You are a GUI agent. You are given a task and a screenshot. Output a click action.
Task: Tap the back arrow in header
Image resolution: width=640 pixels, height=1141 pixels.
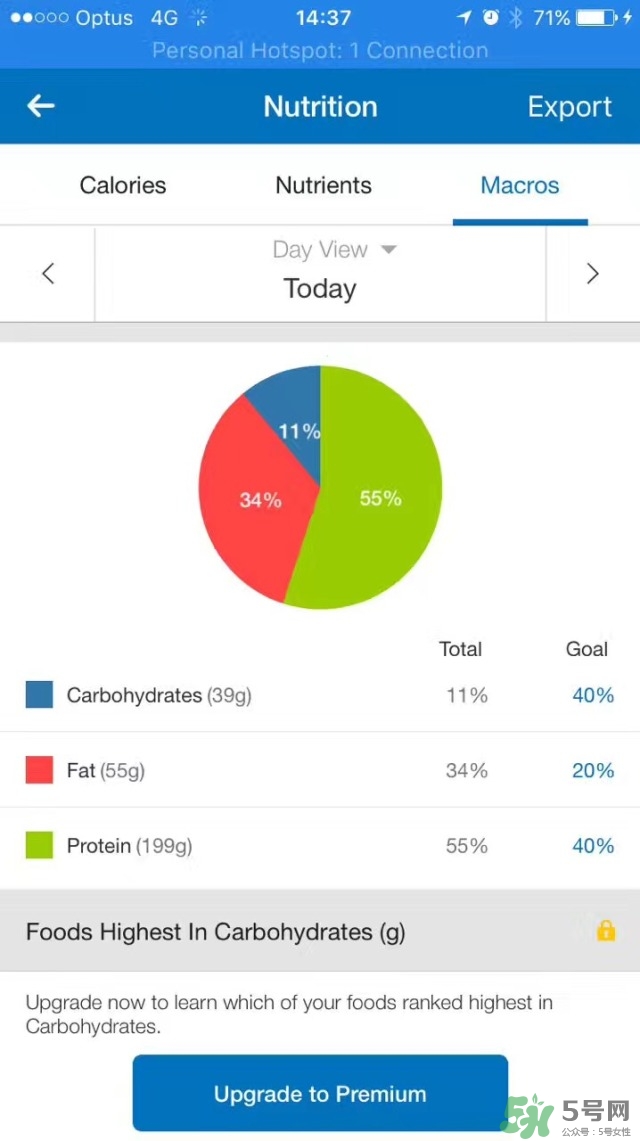point(41,106)
